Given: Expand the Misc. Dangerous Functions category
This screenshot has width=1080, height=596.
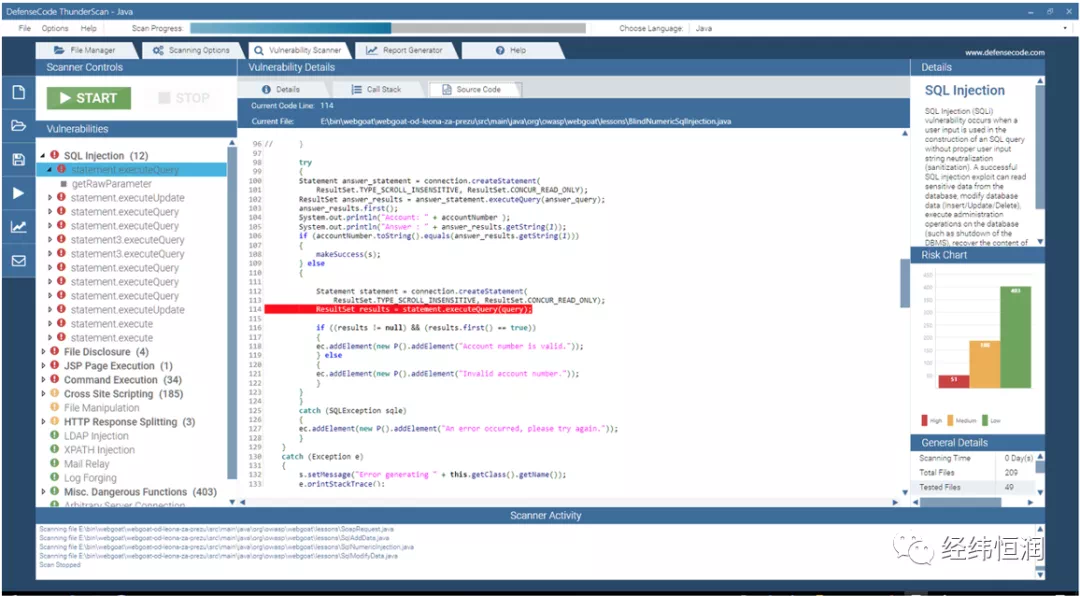Looking at the screenshot, I should click(43, 492).
